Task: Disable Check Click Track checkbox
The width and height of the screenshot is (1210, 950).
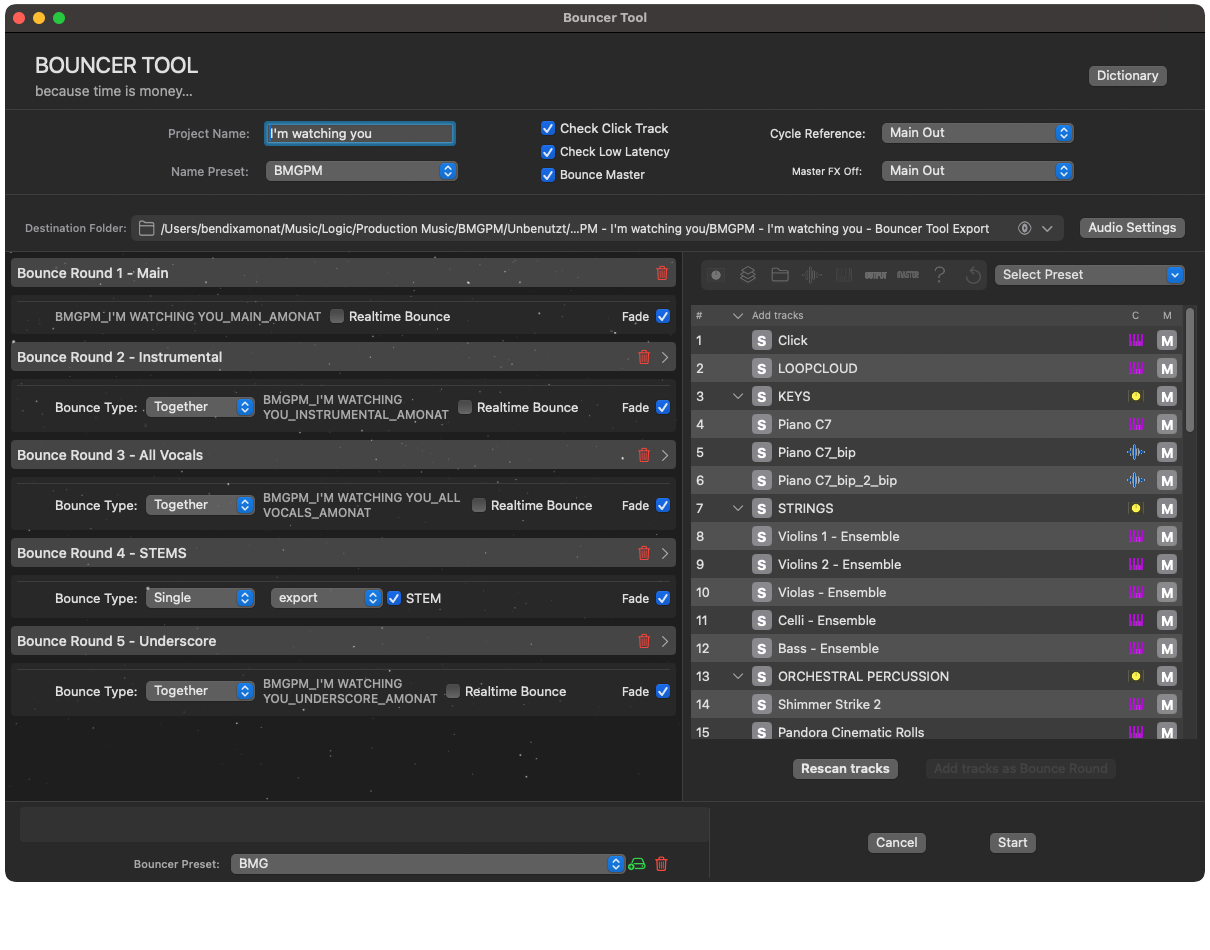Action: click(x=548, y=129)
